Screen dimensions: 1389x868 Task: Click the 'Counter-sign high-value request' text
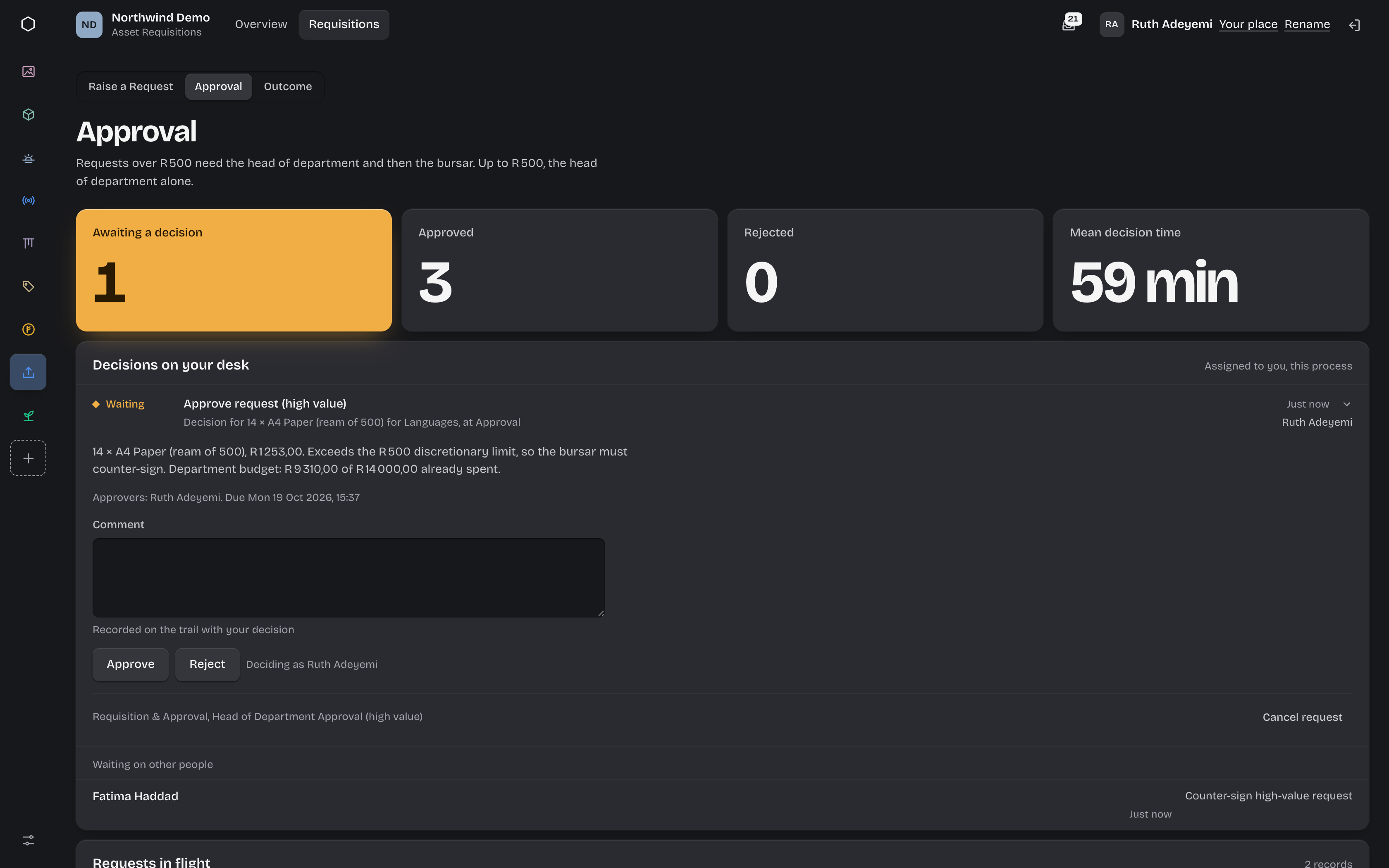point(1268,796)
